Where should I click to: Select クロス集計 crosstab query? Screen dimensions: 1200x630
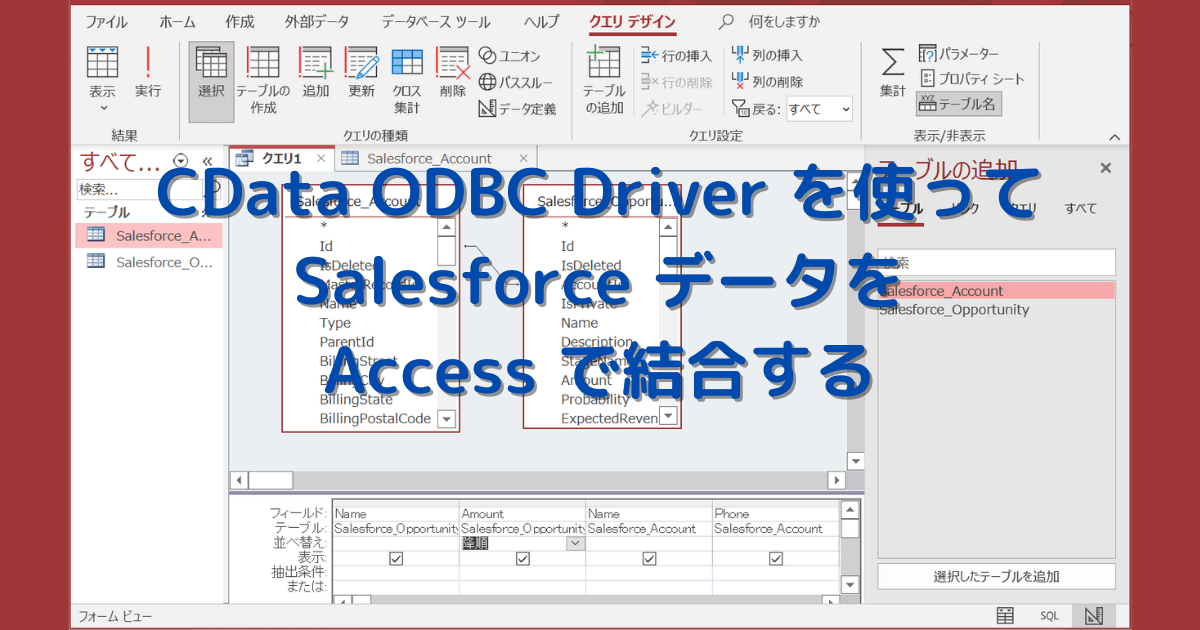[407, 81]
